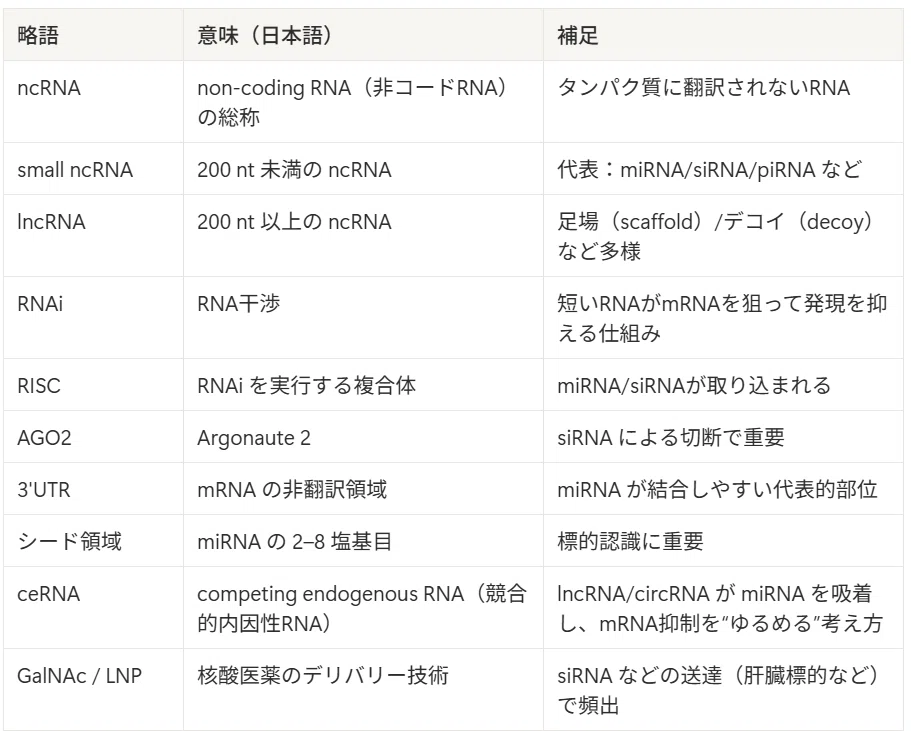This screenshot has width=911, height=731.
Task: Select the ncRNA cell
Action: coord(94,102)
